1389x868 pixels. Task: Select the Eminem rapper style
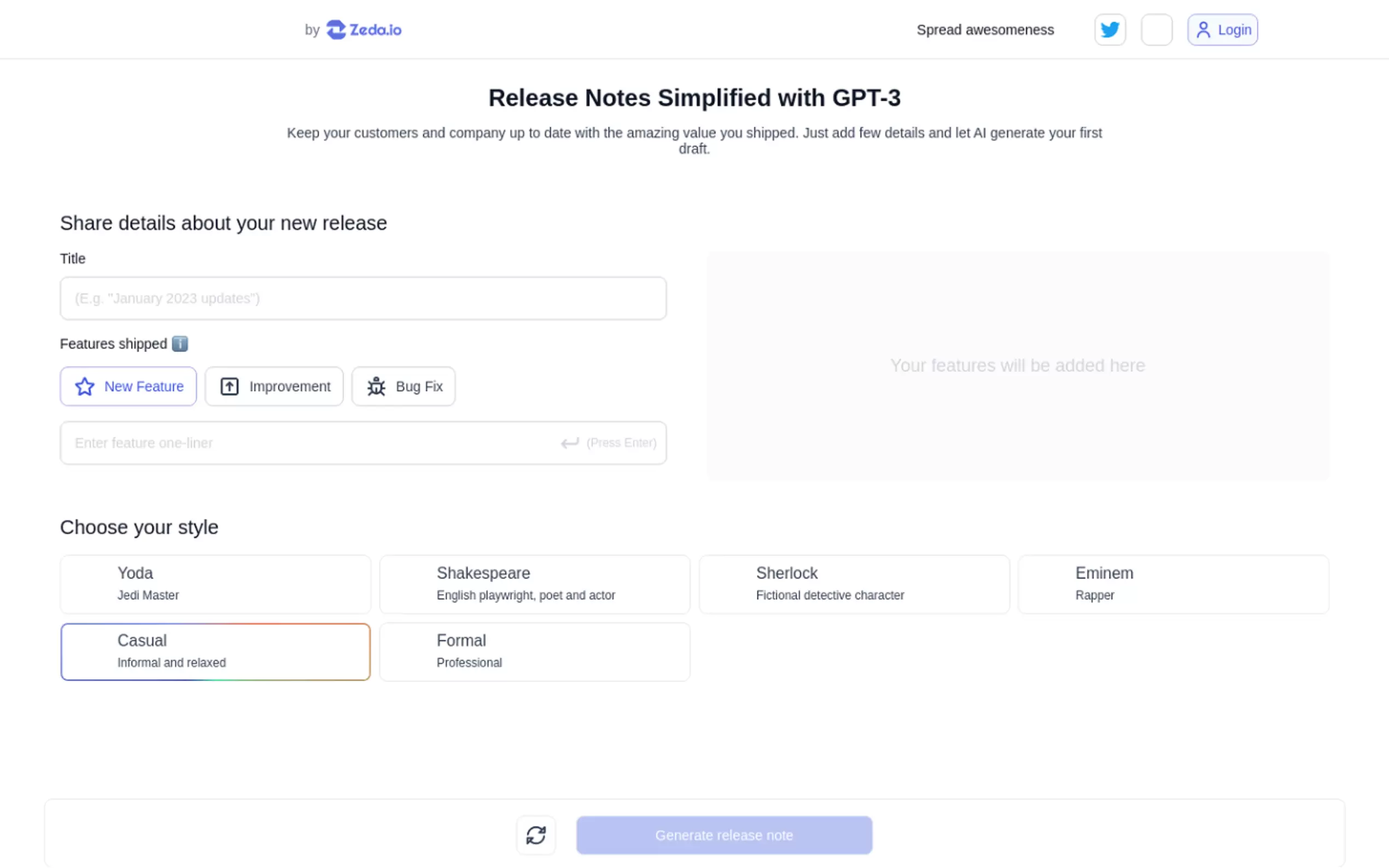1173,584
